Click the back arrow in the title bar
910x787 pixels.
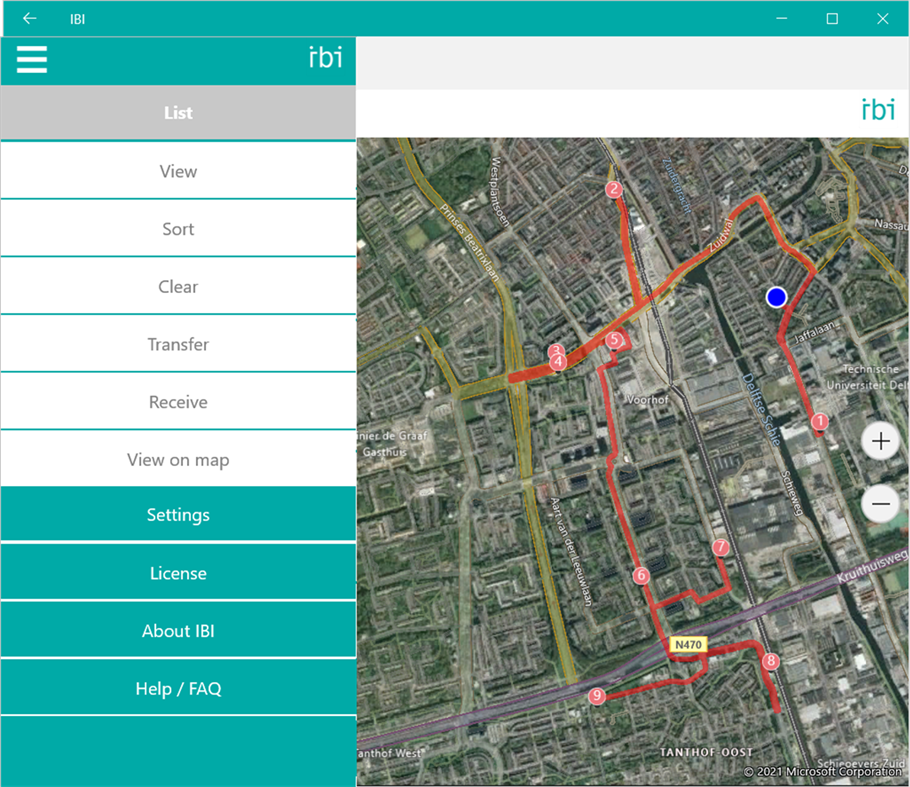click(x=28, y=18)
